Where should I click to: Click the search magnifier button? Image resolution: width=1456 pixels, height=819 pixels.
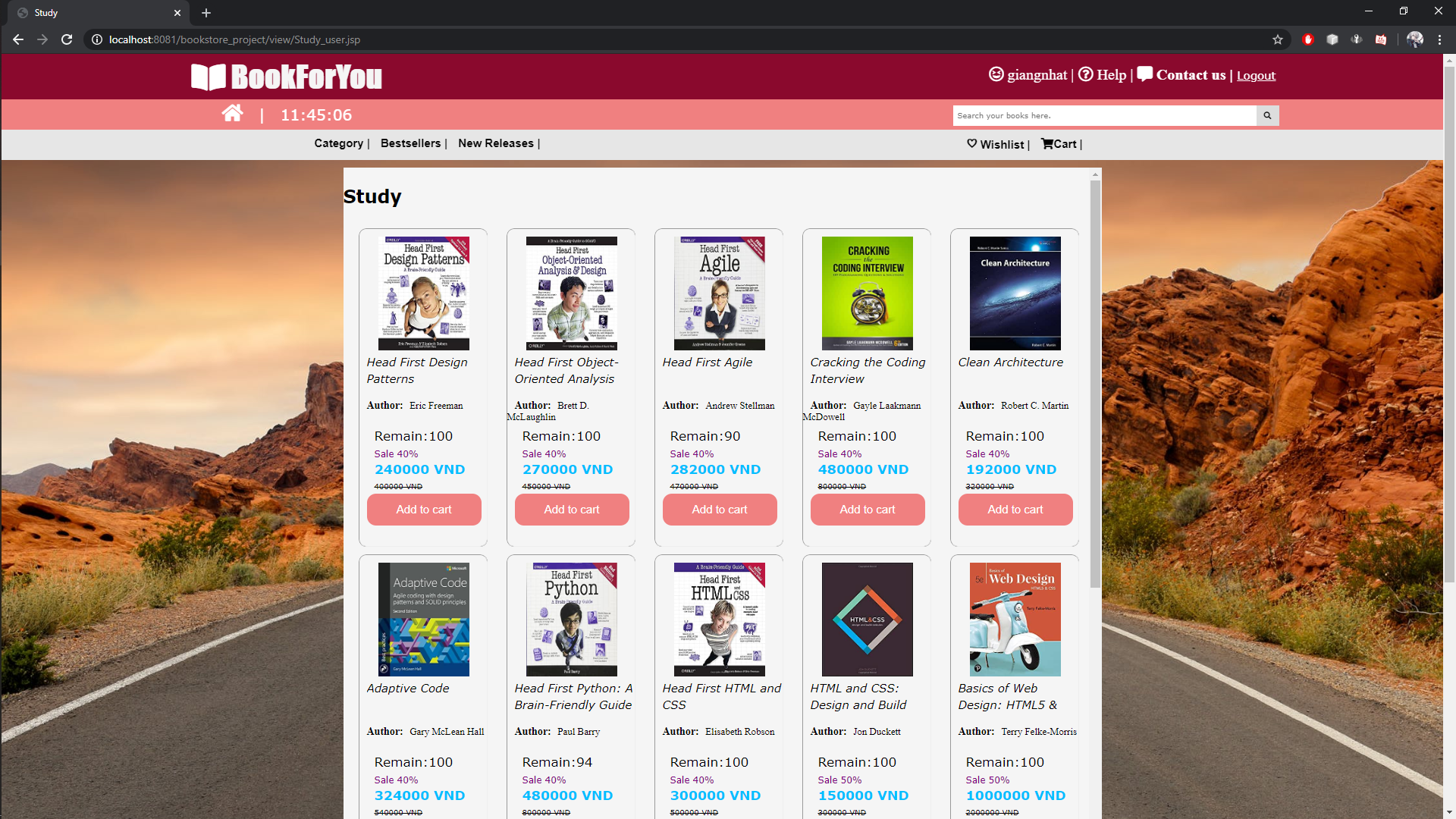tap(1267, 115)
